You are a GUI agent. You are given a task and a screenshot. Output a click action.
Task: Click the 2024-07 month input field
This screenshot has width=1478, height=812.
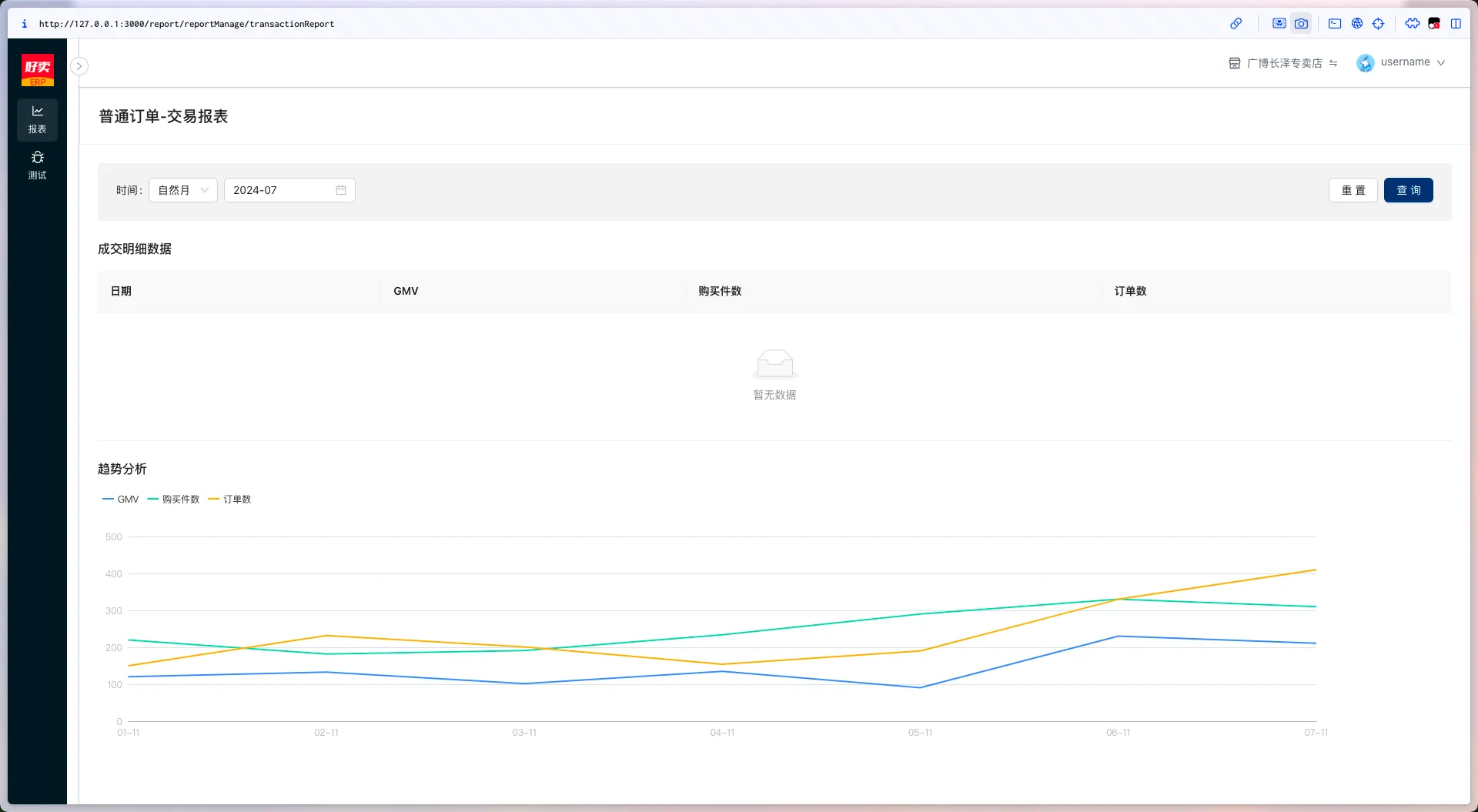(289, 190)
